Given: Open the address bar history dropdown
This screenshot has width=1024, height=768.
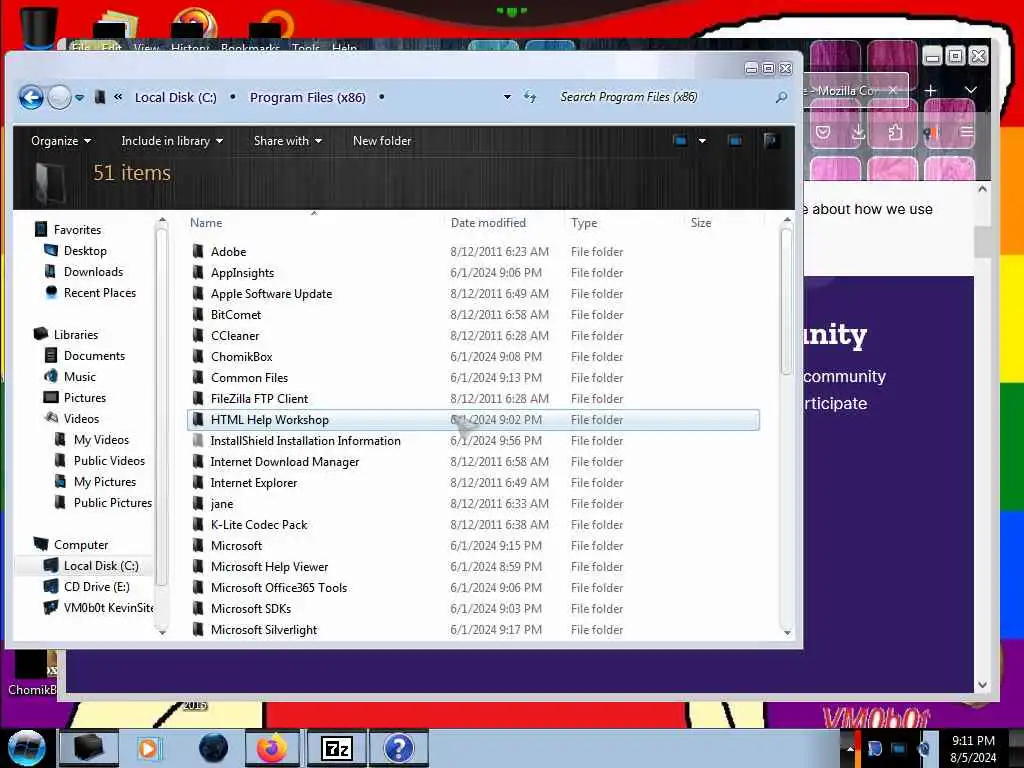Looking at the screenshot, I should click(507, 97).
